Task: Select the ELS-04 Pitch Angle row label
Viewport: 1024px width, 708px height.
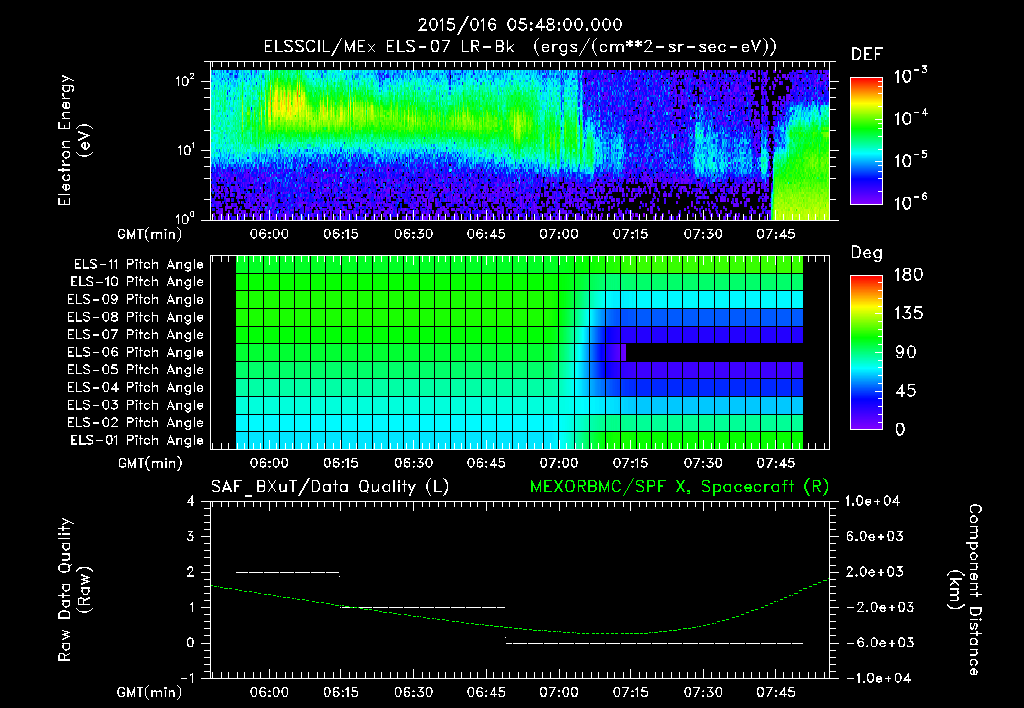Action: point(136,387)
